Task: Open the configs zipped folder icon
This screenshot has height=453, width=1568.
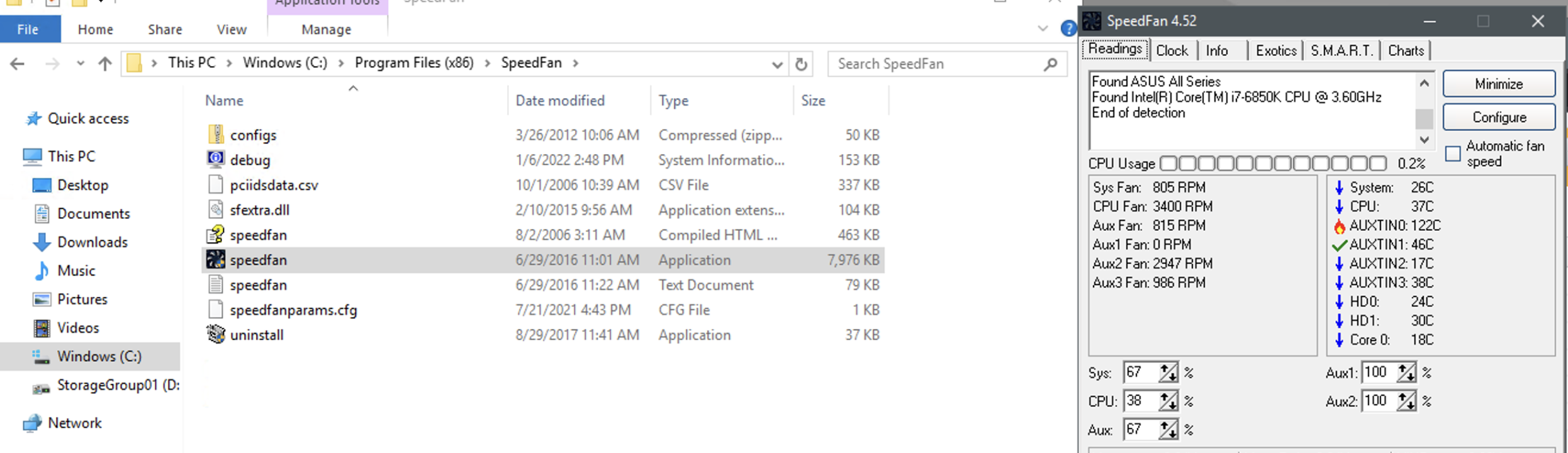Action: 216,135
